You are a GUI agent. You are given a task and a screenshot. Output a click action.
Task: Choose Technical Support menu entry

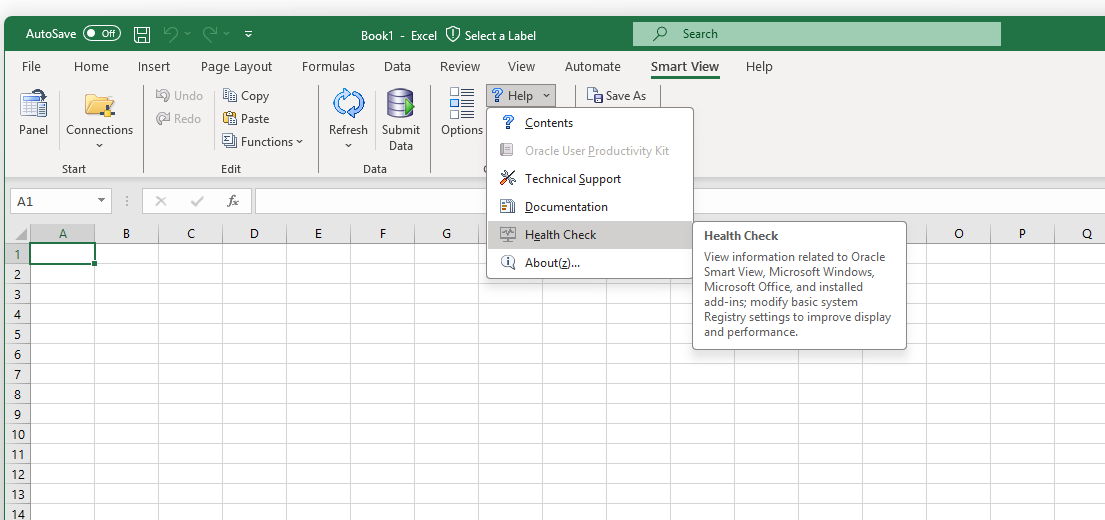coord(572,179)
